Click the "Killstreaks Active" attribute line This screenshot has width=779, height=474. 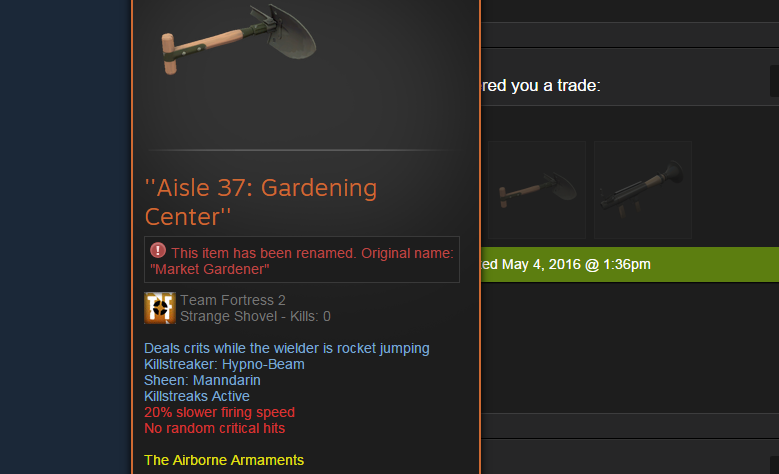click(197, 396)
